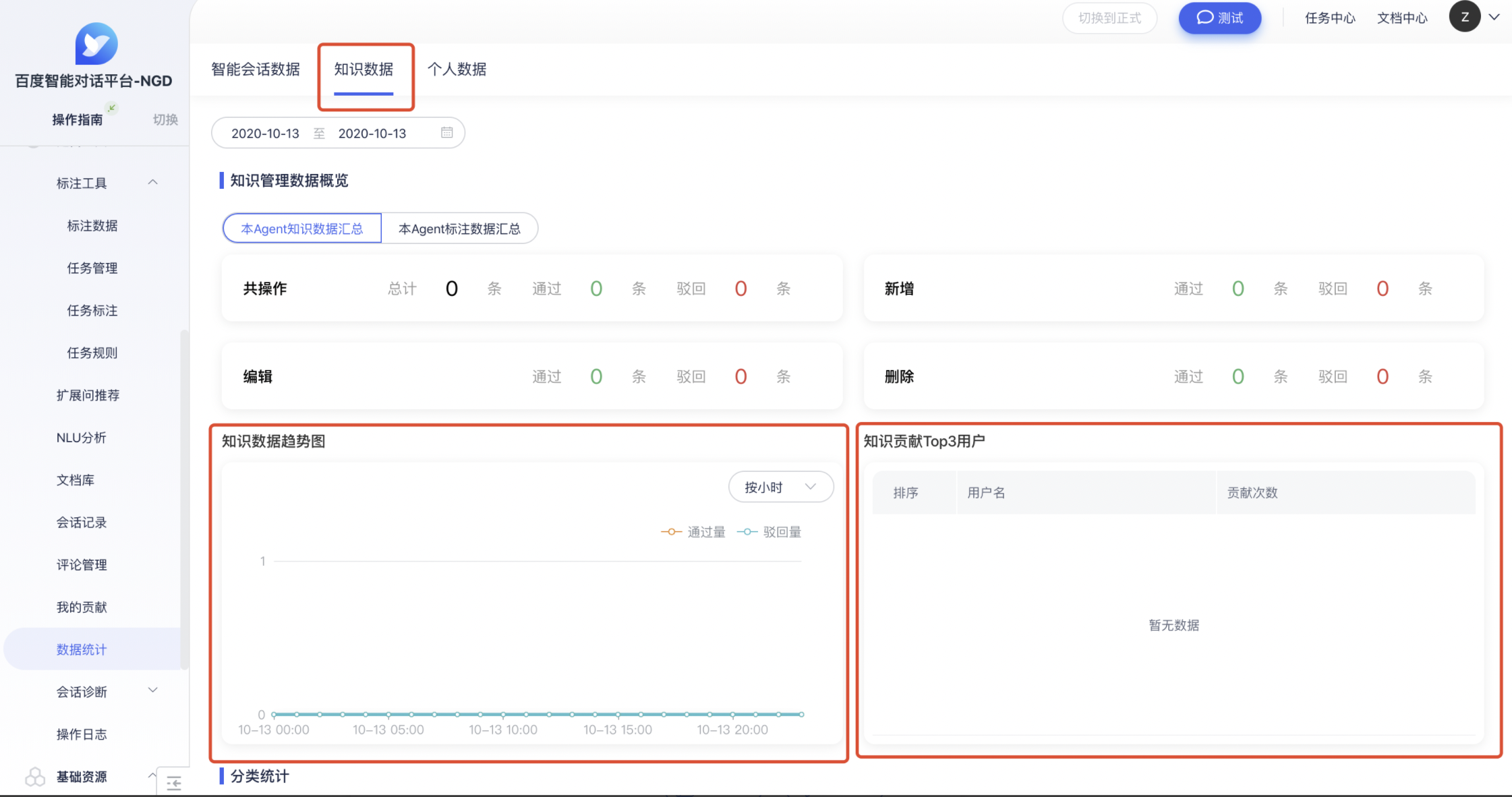Expand account dropdown arrow next to avatar
The width and height of the screenshot is (1512, 797).
tap(1494, 18)
